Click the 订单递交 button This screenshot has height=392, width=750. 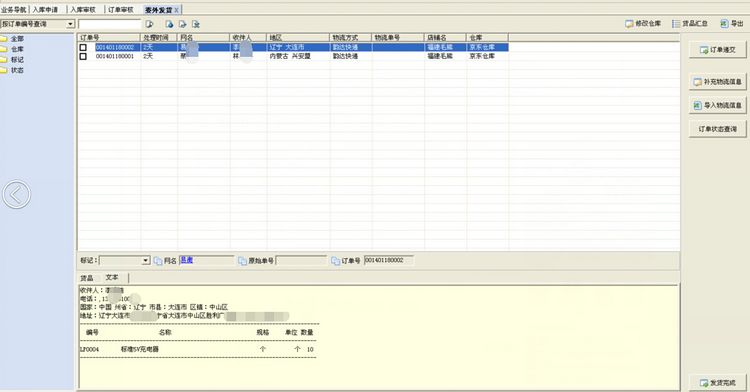(x=717, y=50)
